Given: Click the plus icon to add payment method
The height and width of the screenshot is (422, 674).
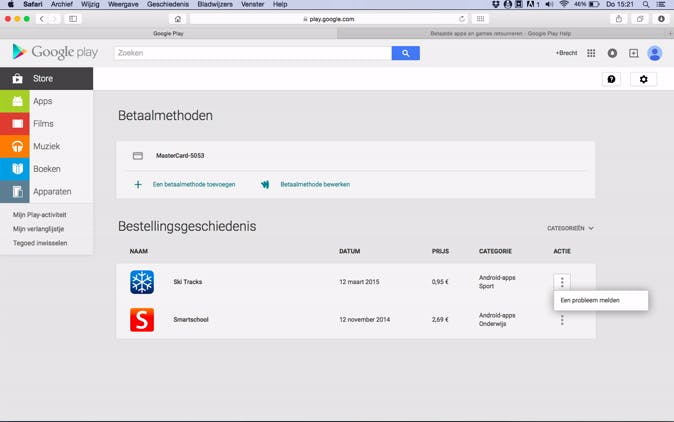Looking at the screenshot, I should click(x=138, y=184).
